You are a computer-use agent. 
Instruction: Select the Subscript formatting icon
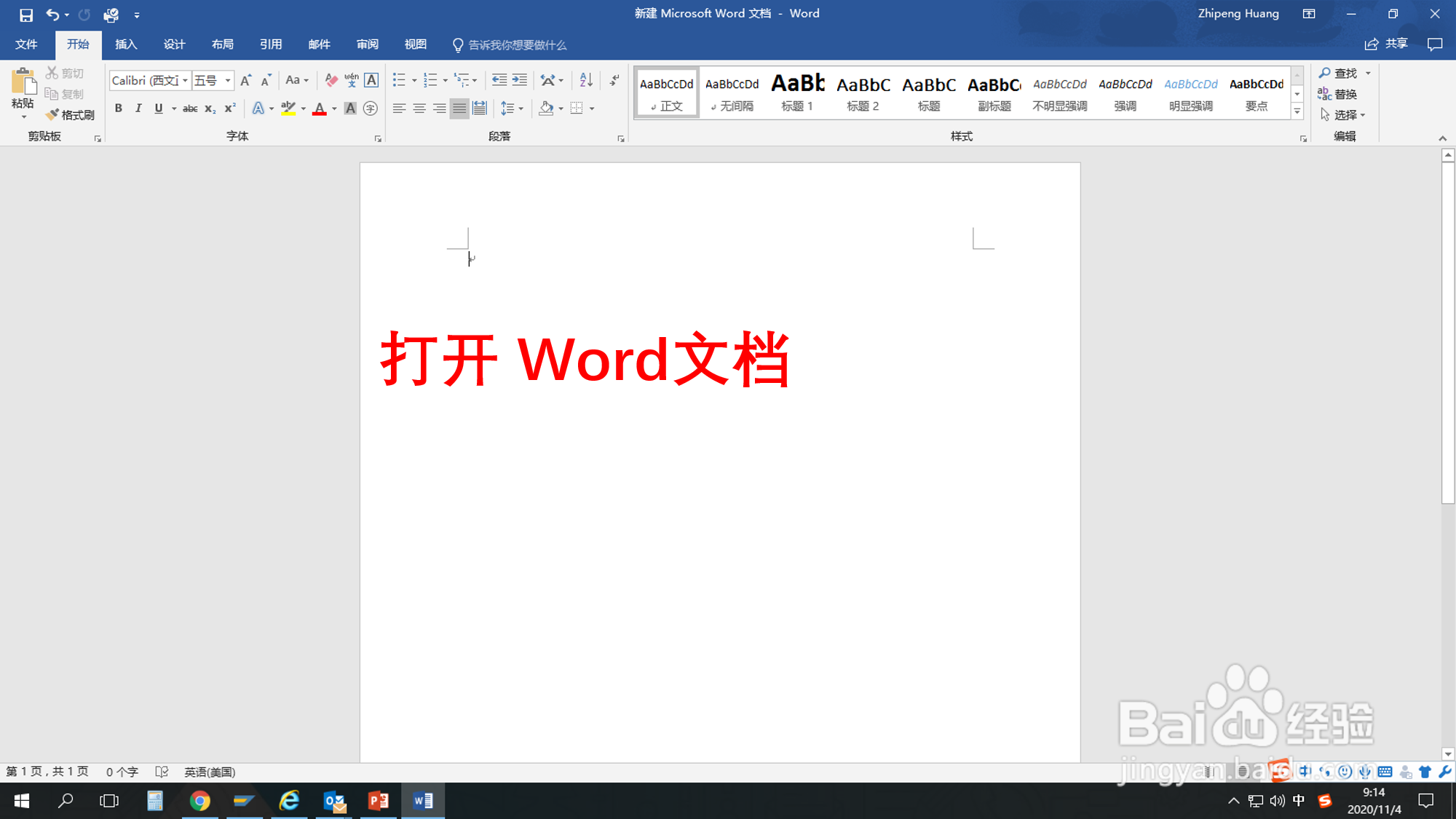(x=209, y=108)
